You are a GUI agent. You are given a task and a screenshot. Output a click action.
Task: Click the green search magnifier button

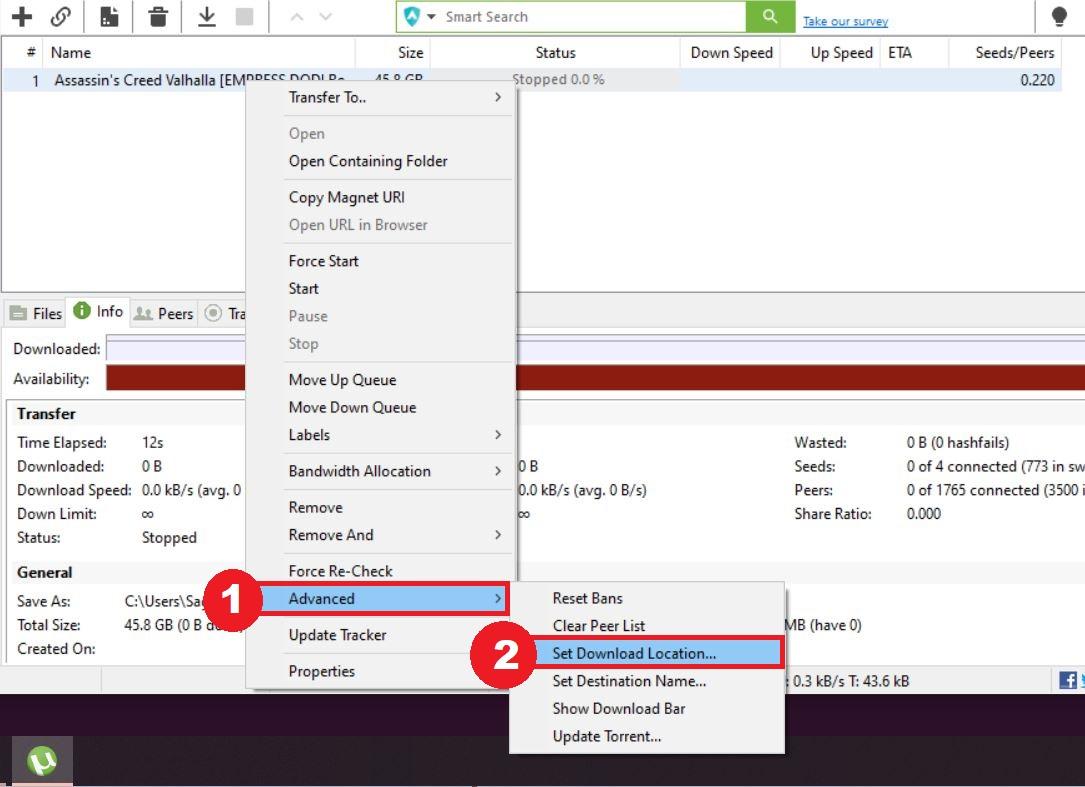point(770,17)
